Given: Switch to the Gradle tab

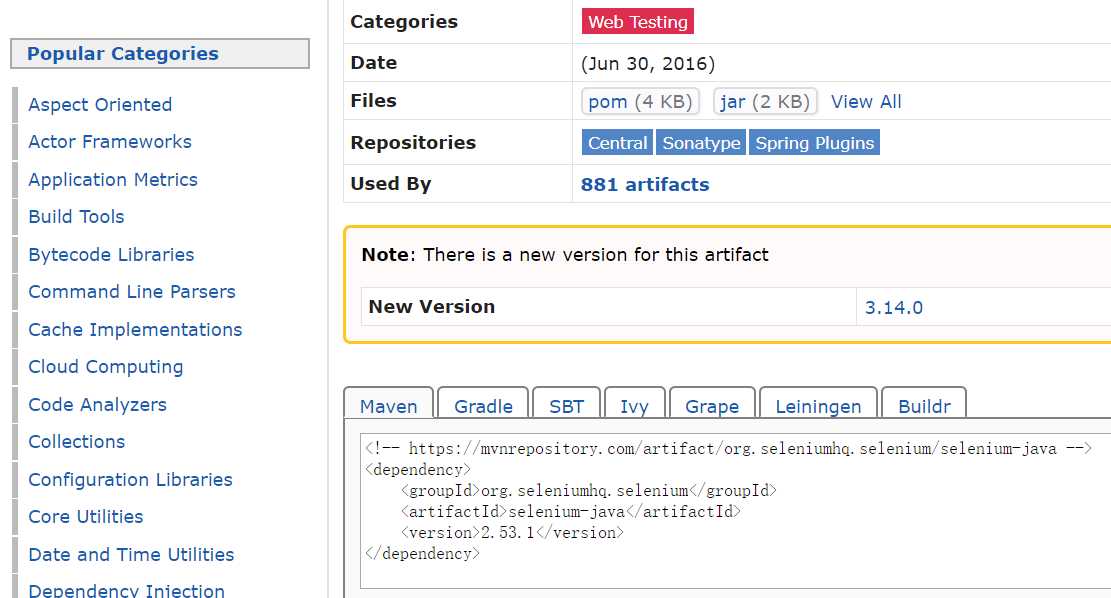Looking at the screenshot, I should (483, 406).
